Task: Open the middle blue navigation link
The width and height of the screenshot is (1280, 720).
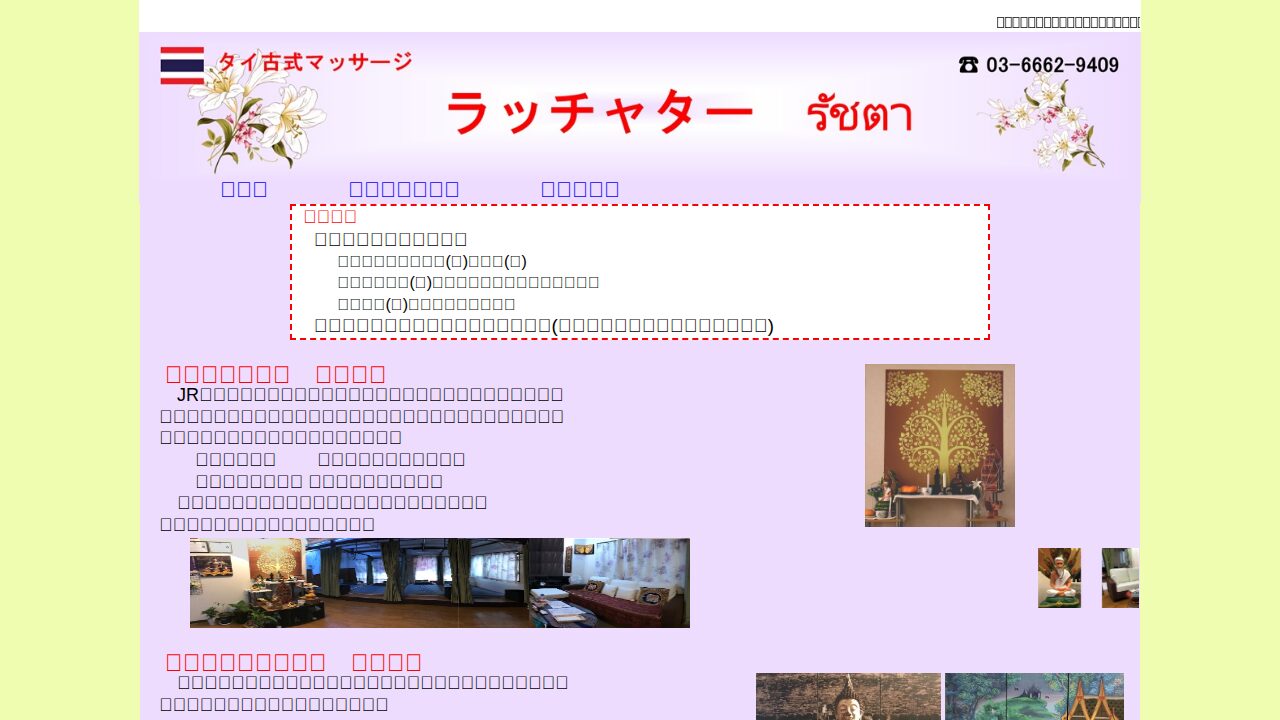Action: coord(404,189)
